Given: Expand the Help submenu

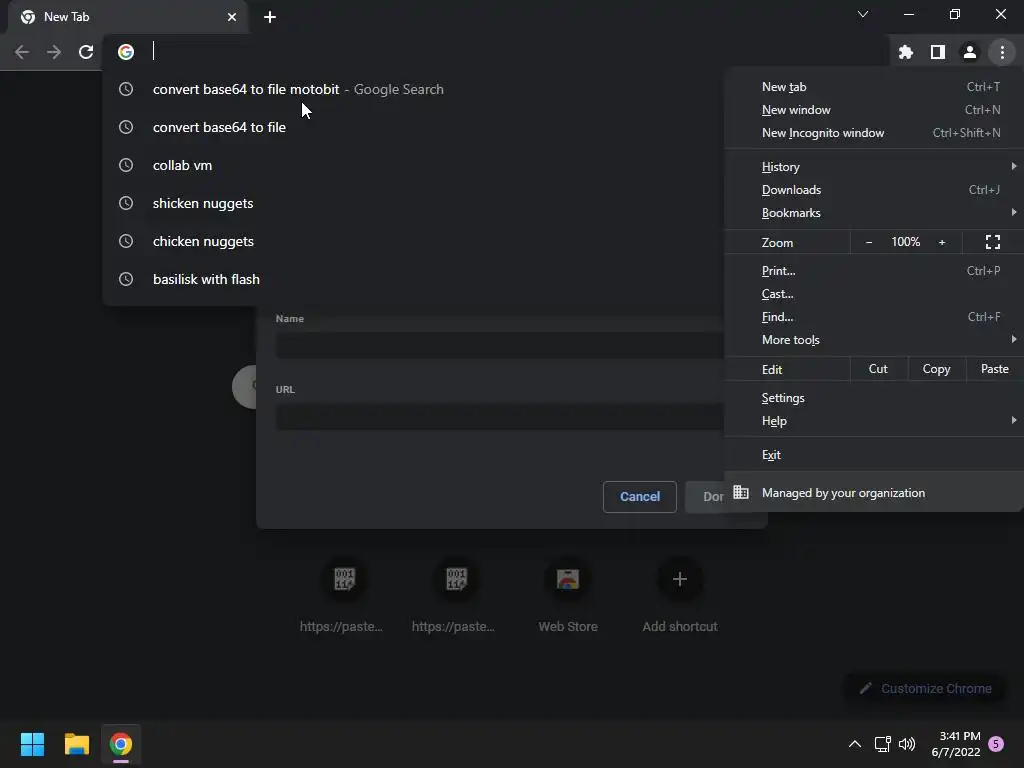Looking at the screenshot, I should [874, 421].
